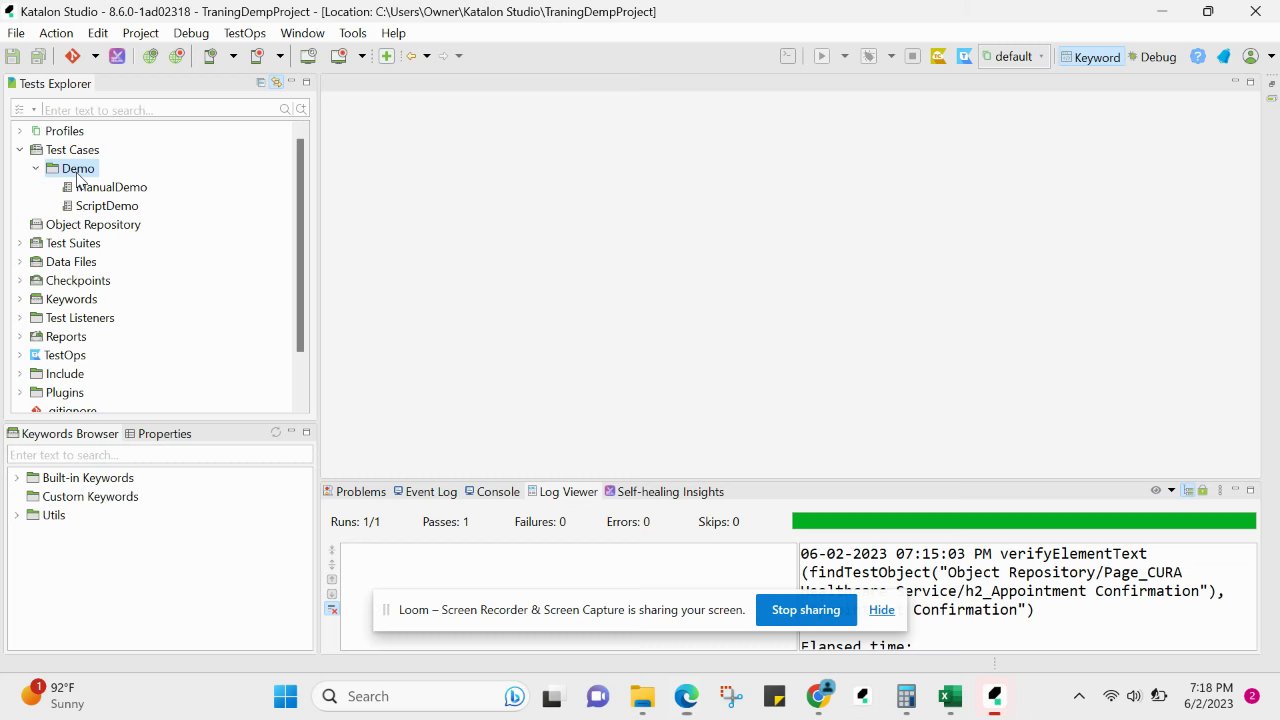Click the Save toolbar icon
Screen dimensions: 1280x720
tap(13, 56)
